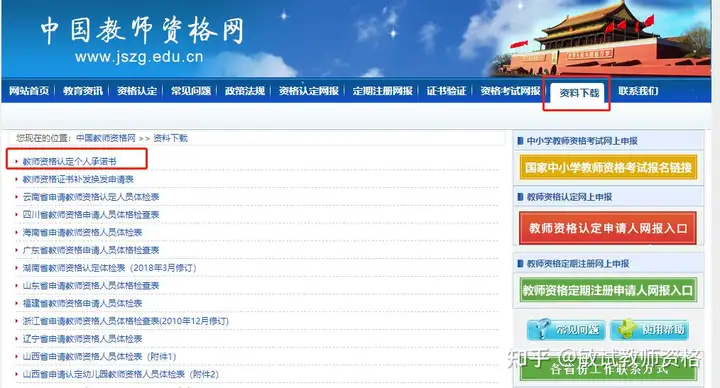Open 四川省教师资格申请人员体格检查表 link

click(x=91, y=214)
